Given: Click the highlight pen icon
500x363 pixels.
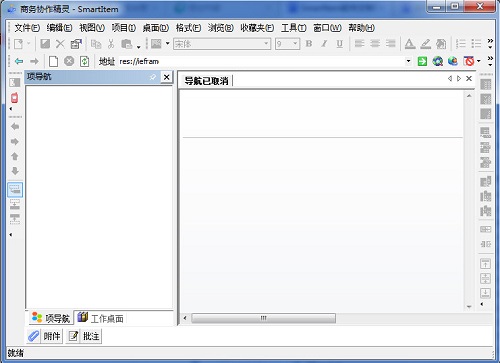Looking at the screenshot, I should (x=425, y=44).
